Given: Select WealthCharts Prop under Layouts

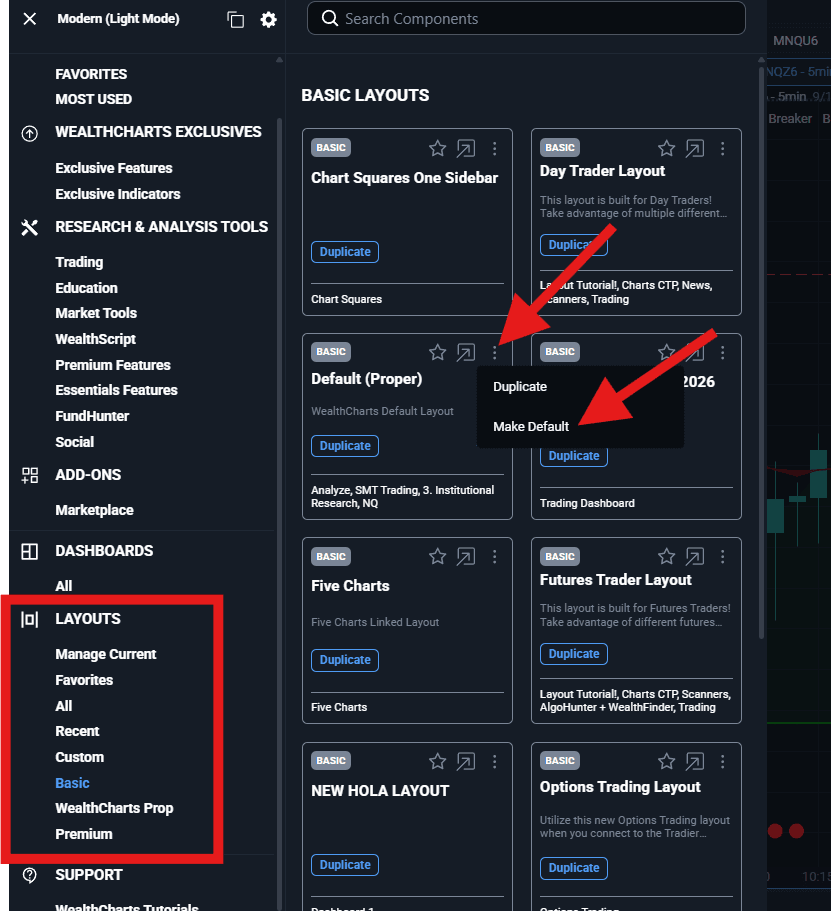Looking at the screenshot, I should [x=114, y=809].
